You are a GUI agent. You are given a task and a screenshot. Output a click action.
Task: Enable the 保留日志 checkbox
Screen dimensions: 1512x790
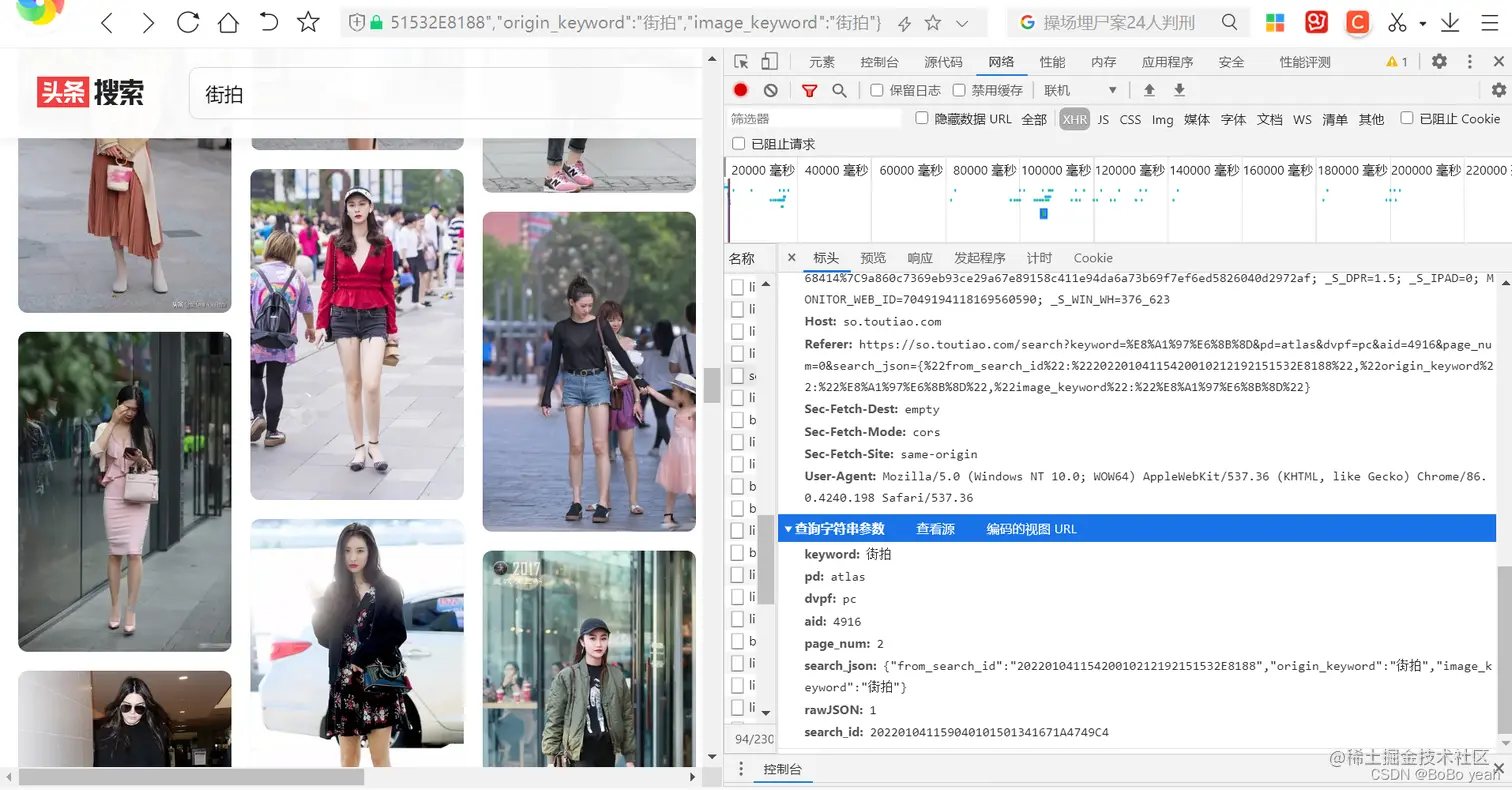point(877,90)
